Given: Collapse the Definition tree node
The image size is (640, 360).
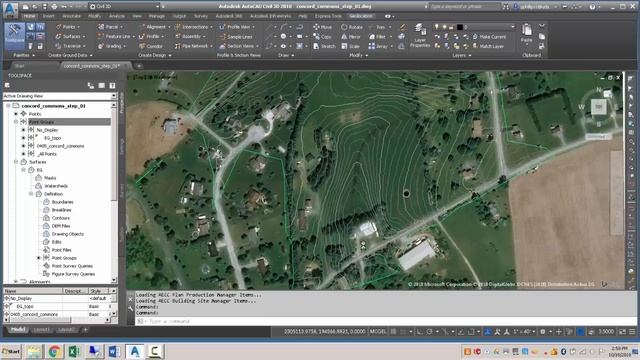Looking at the screenshot, I should pyautogui.click(x=31, y=194).
